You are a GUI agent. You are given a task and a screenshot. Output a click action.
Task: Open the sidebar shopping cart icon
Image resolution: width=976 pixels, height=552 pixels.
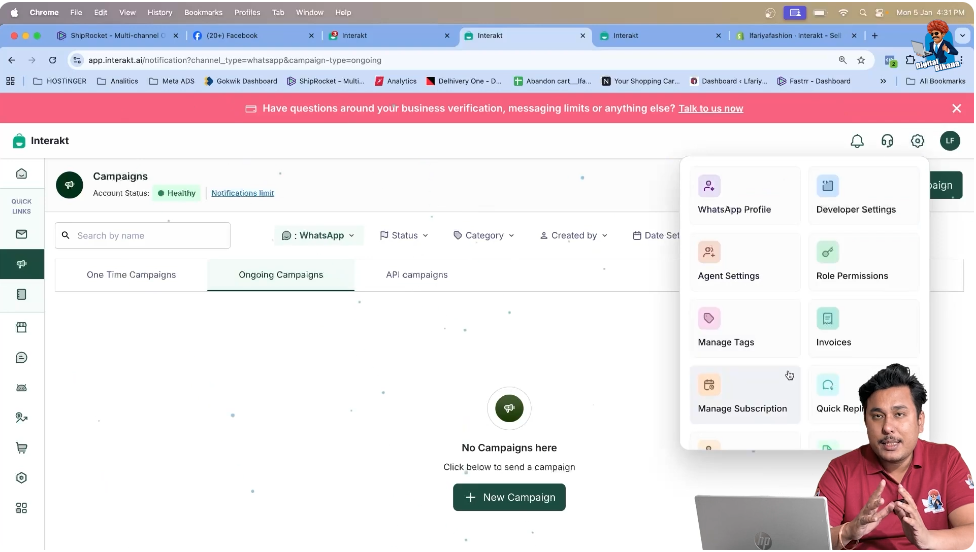tap(22, 447)
